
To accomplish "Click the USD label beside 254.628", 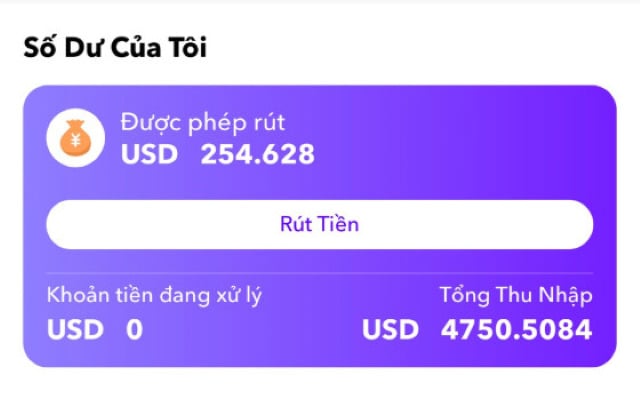I will click(x=149, y=154).
